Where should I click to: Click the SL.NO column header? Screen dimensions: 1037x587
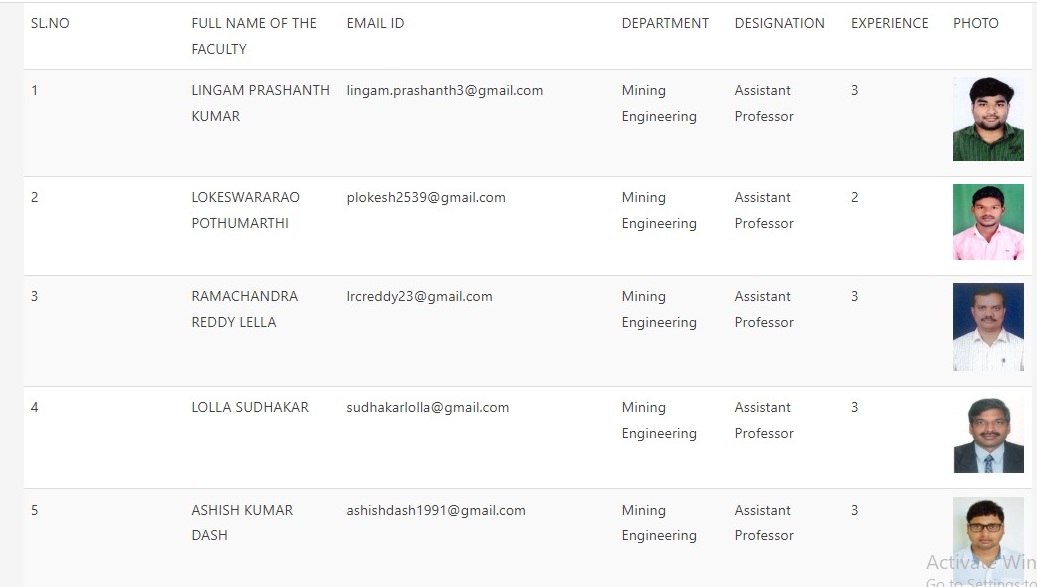(50, 23)
